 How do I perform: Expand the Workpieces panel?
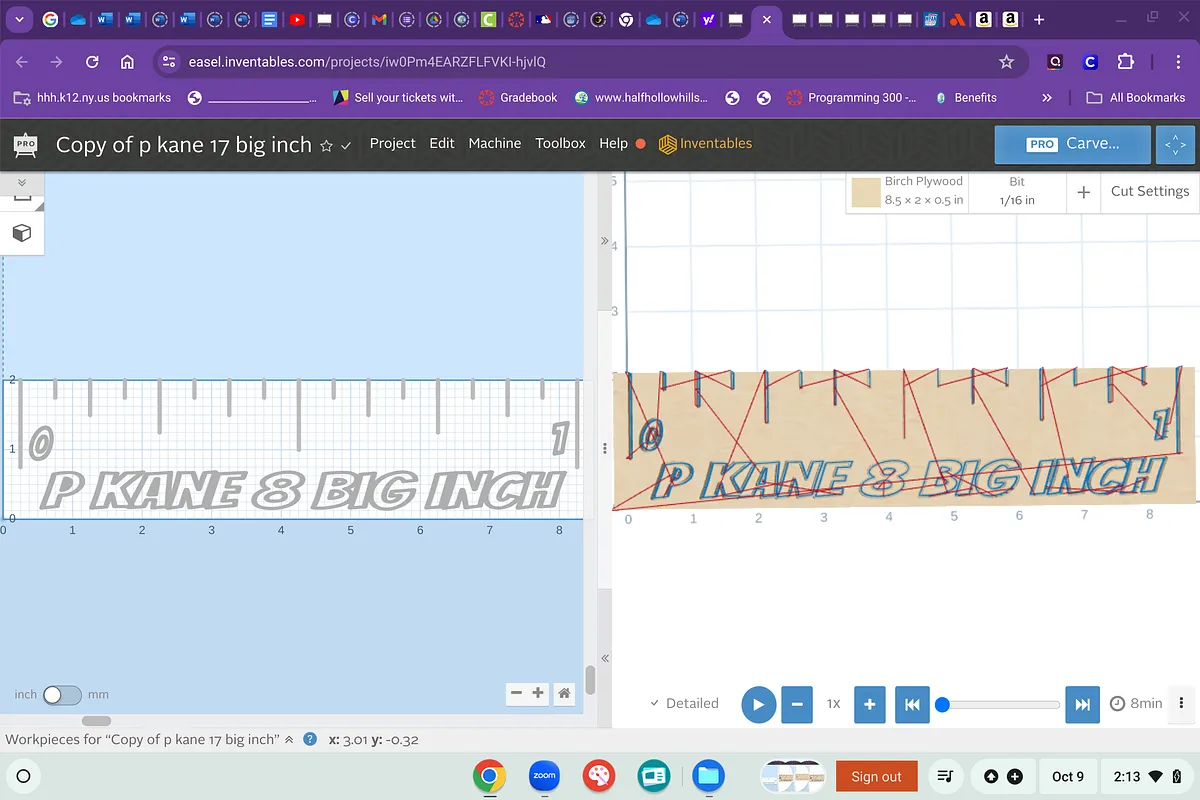[290, 740]
